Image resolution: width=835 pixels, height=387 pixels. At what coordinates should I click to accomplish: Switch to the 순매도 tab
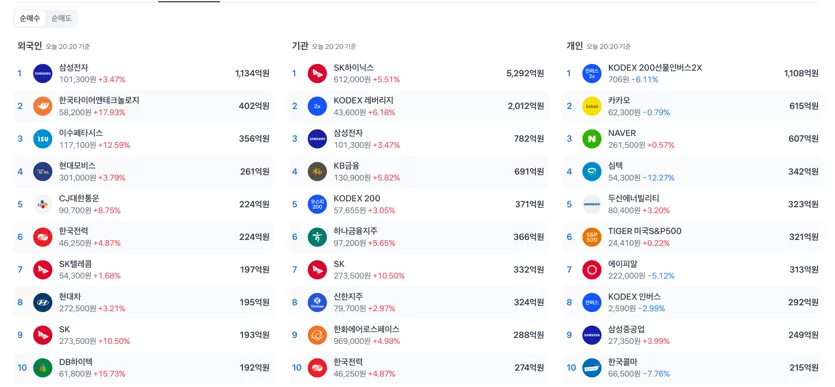(x=61, y=19)
